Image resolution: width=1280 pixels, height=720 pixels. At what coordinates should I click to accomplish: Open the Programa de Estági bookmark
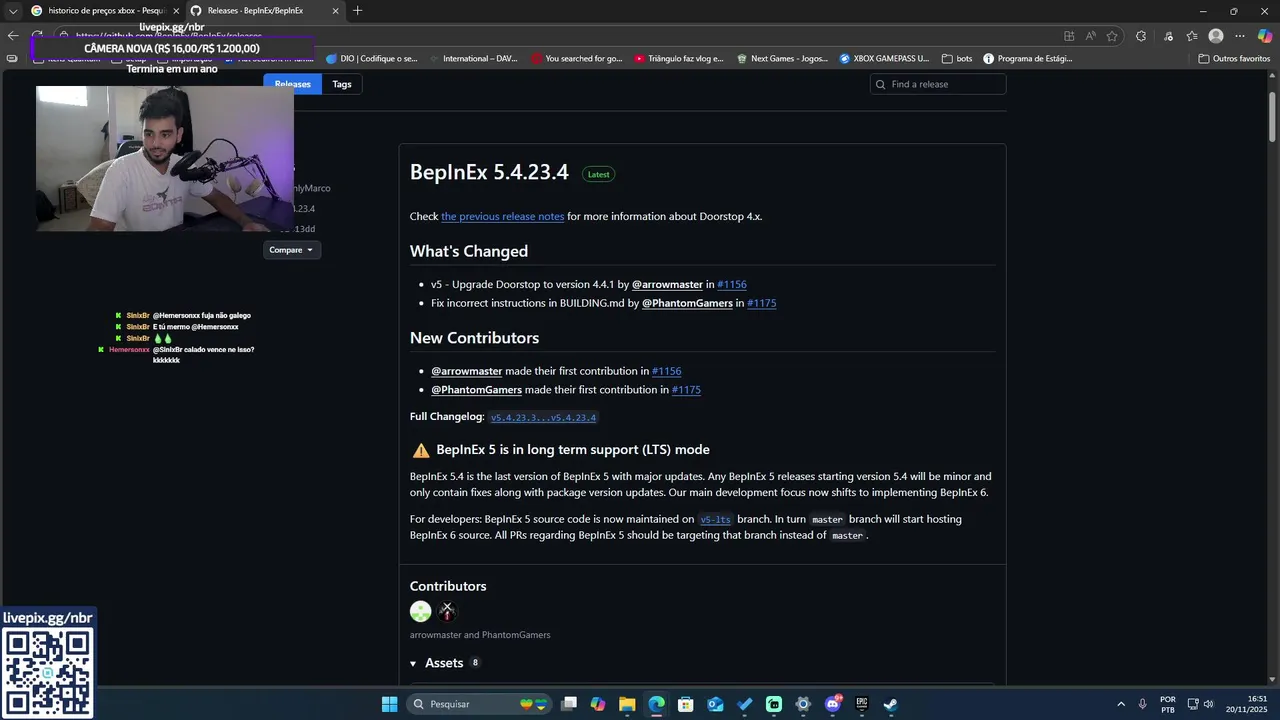coord(1028,58)
